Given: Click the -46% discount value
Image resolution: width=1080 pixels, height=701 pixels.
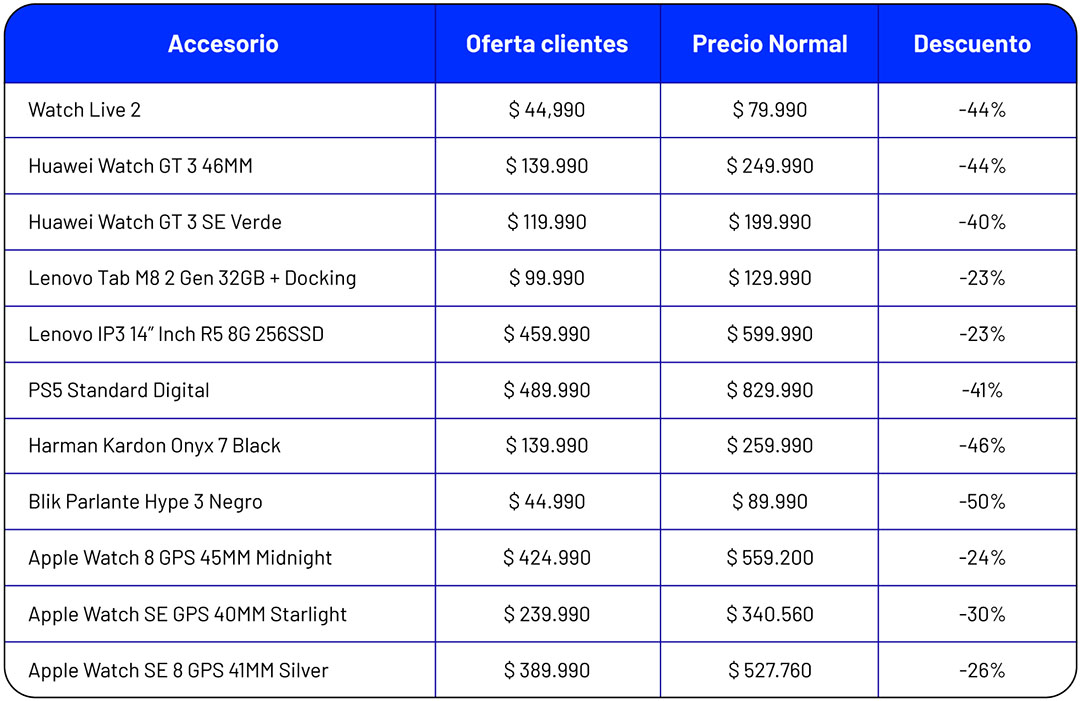Looking at the screenshot, I should click(981, 446).
